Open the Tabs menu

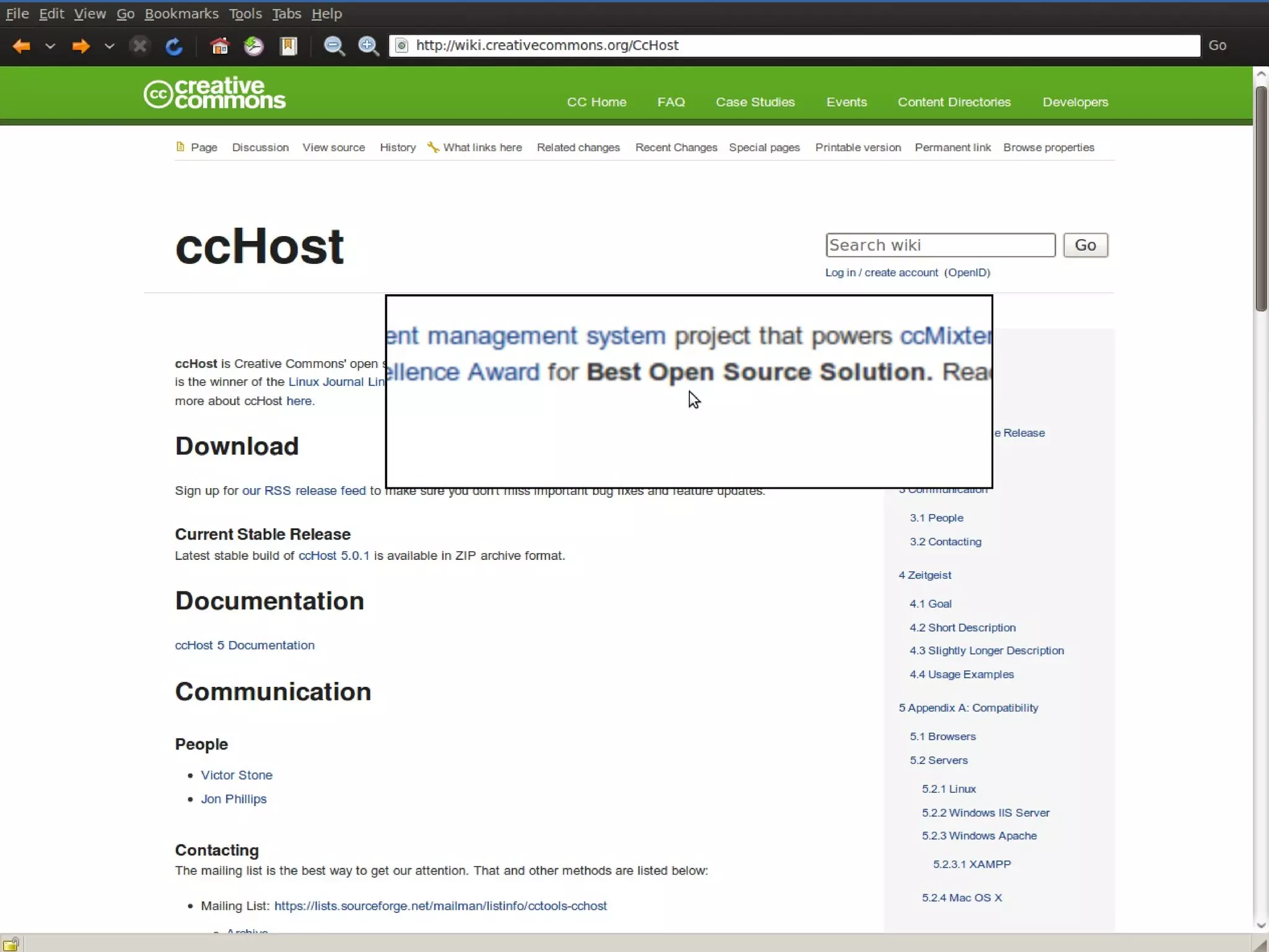click(286, 14)
